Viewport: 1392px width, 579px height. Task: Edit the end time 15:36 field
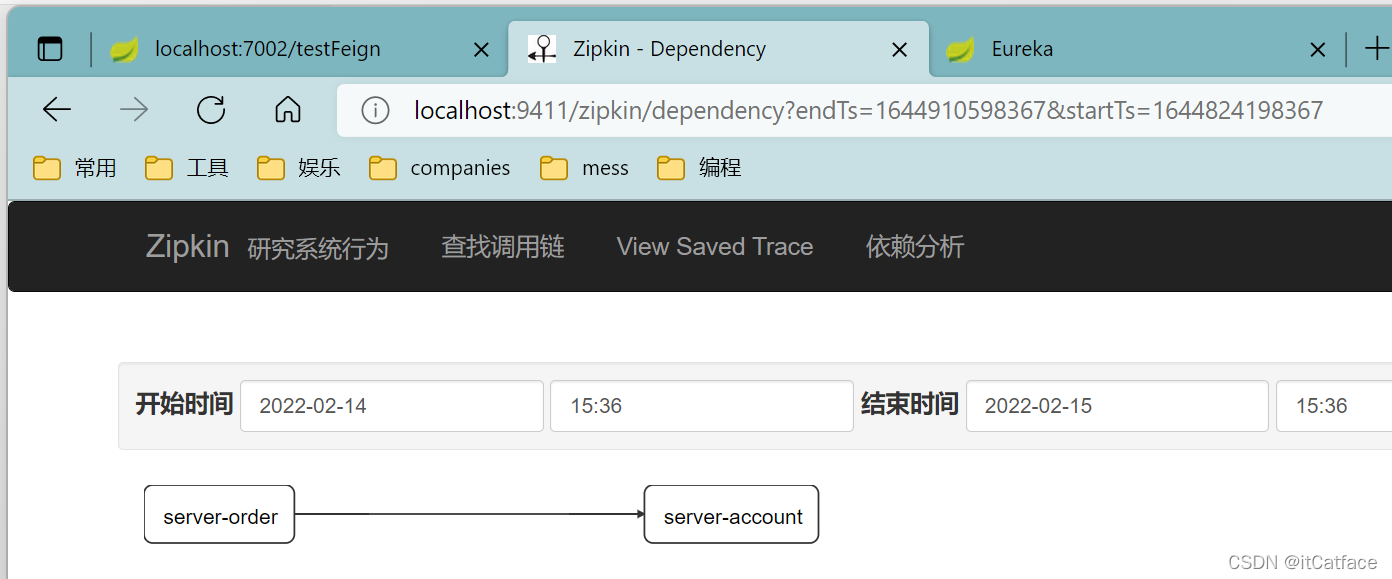[1334, 406]
